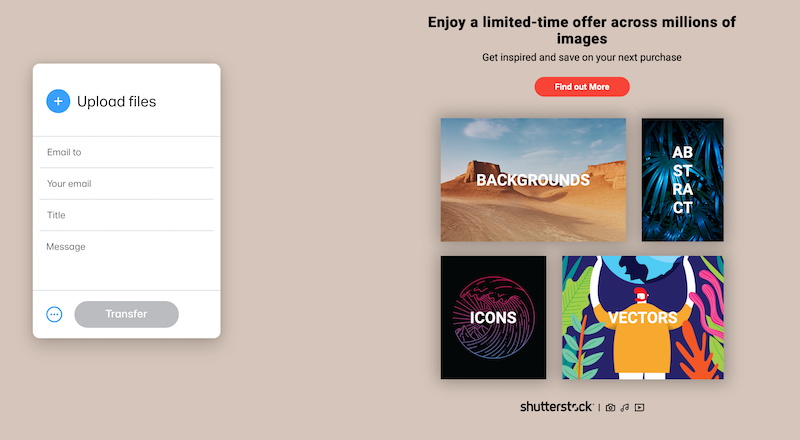Open the three-dots transfer options icon

pyautogui.click(x=54, y=314)
